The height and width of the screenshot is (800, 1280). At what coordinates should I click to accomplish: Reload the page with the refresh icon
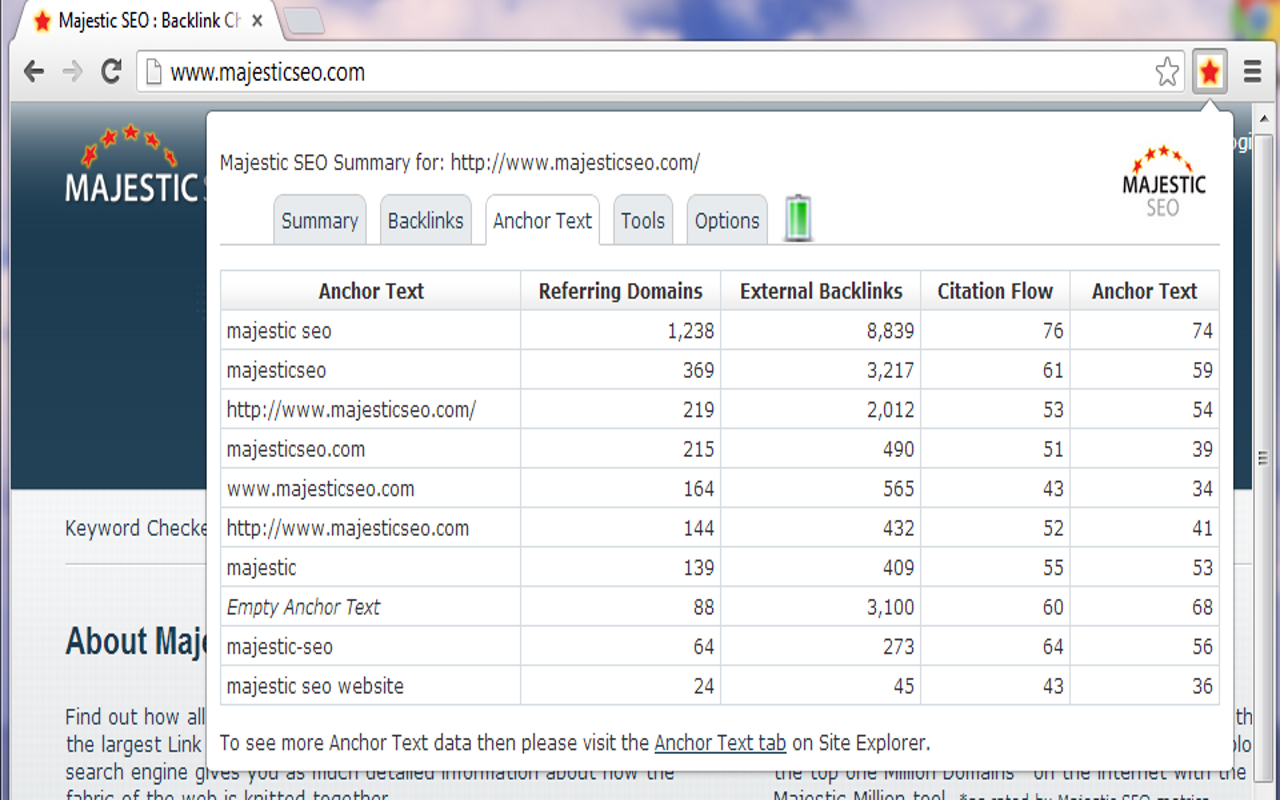(x=111, y=72)
